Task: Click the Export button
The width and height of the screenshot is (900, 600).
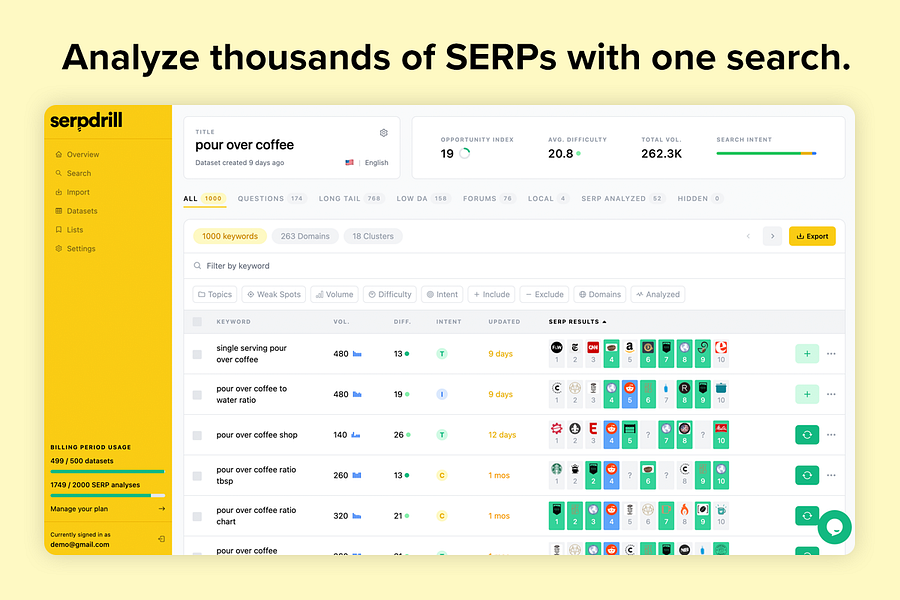Action: pyautogui.click(x=812, y=236)
